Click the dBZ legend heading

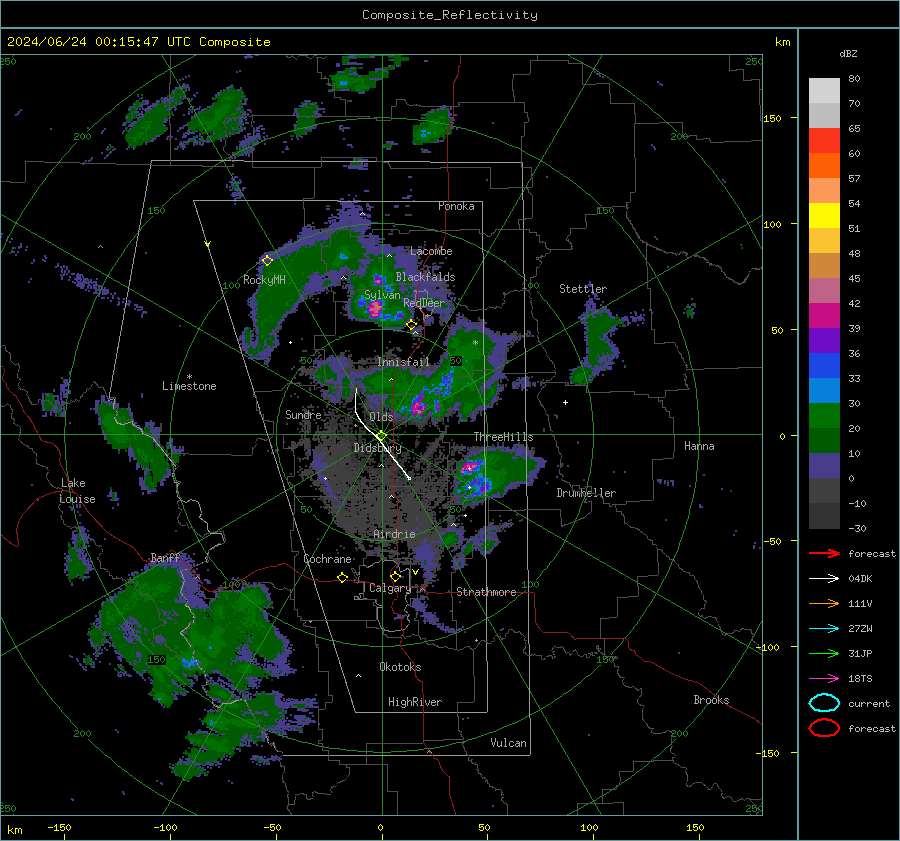point(848,53)
